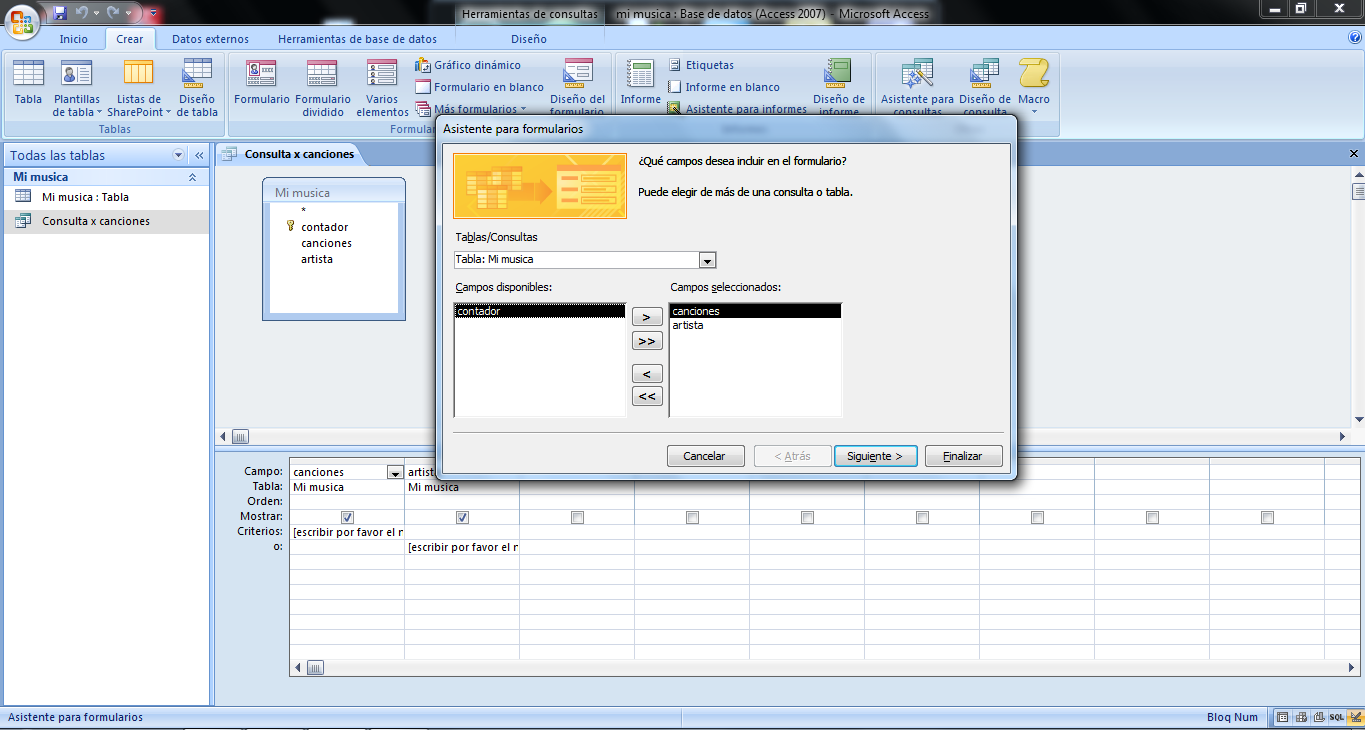Undo with the quick access toolbar arrow
1365x730 pixels.
click(x=82, y=14)
